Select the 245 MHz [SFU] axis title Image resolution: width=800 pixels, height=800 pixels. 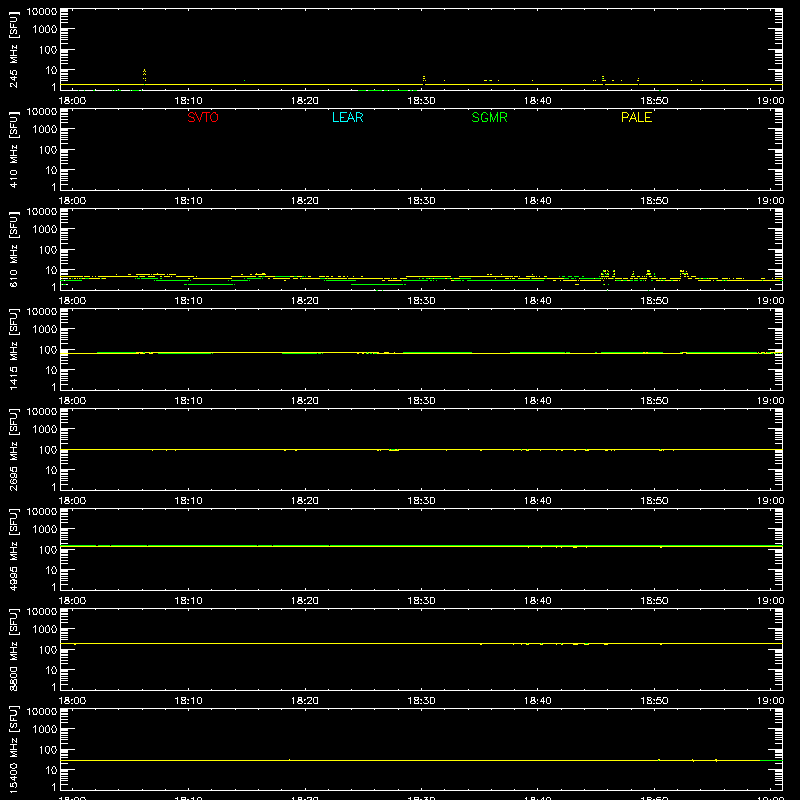coord(13,50)
